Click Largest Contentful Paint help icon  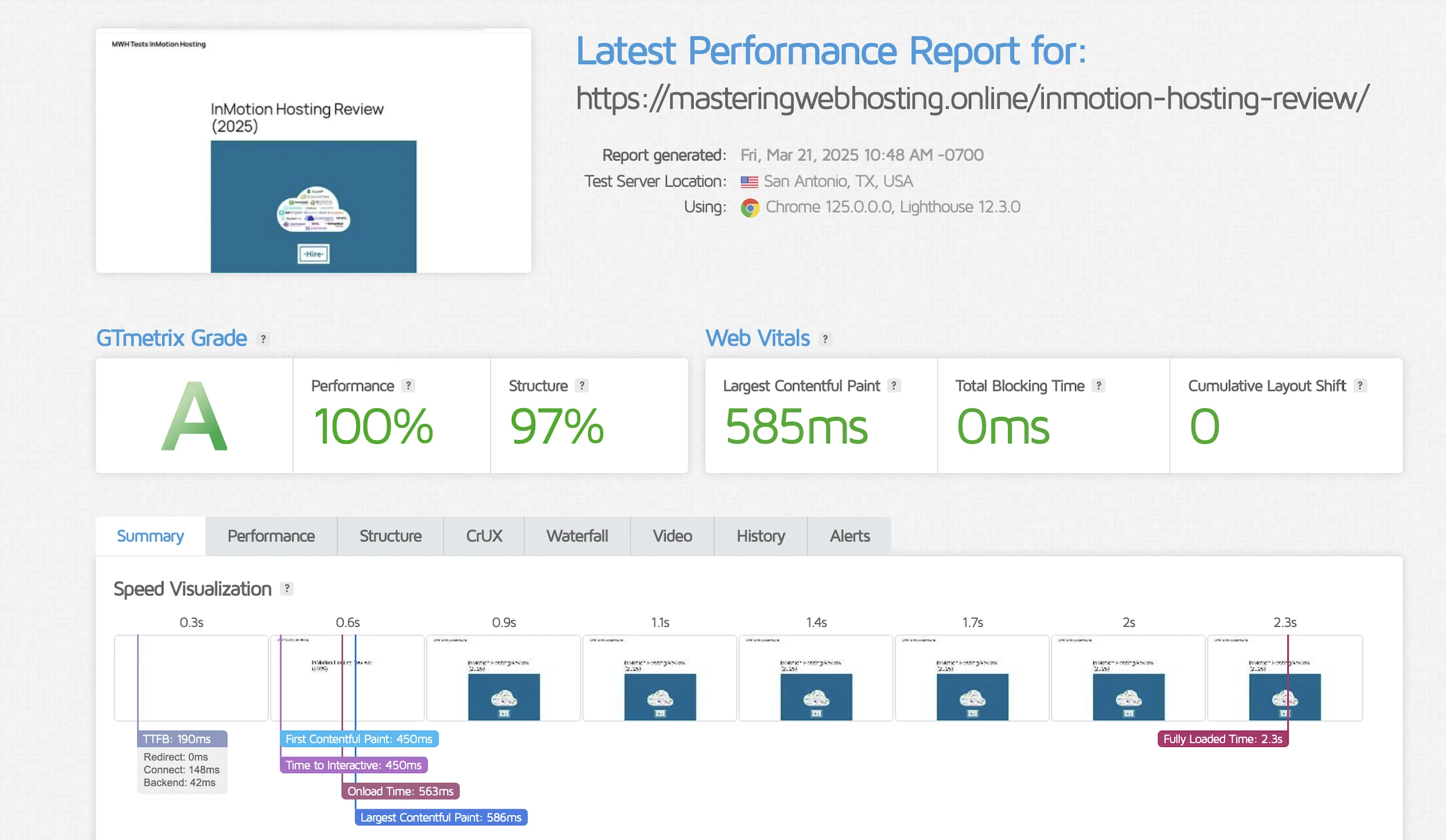894,385
